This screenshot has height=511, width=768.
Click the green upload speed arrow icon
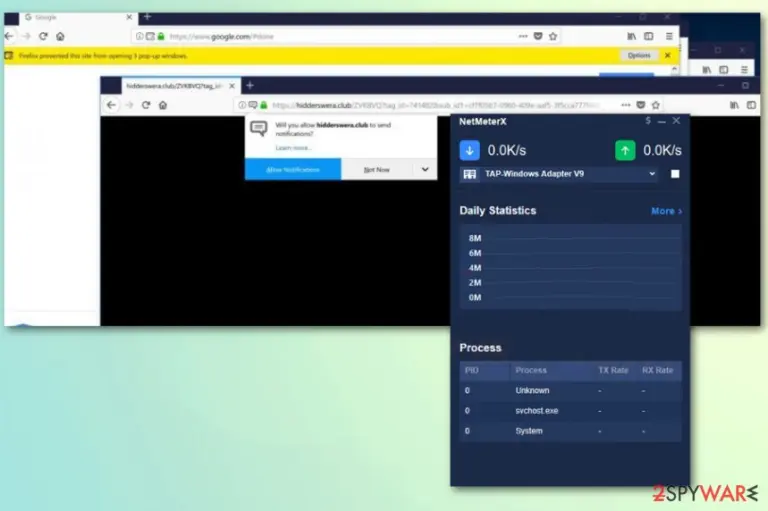(x=625, y=150)
